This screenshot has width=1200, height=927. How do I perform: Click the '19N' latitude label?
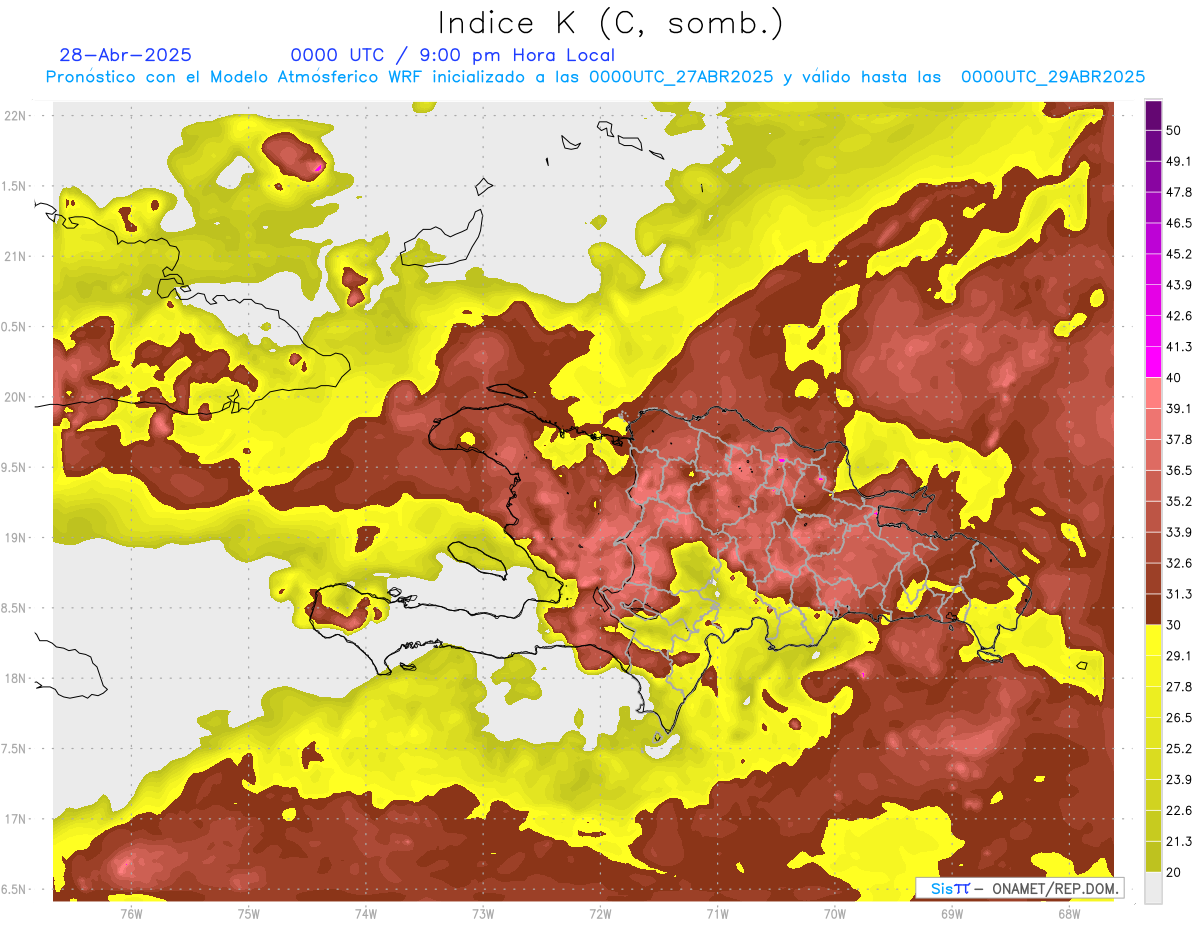coord(15,537)
